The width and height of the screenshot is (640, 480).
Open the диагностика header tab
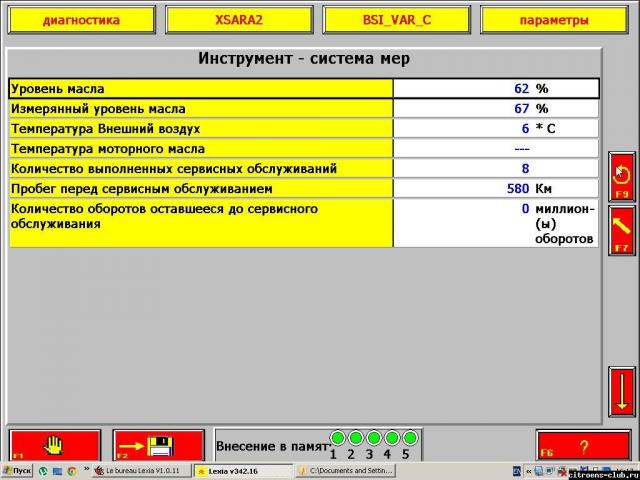click(x=82, y=20)
